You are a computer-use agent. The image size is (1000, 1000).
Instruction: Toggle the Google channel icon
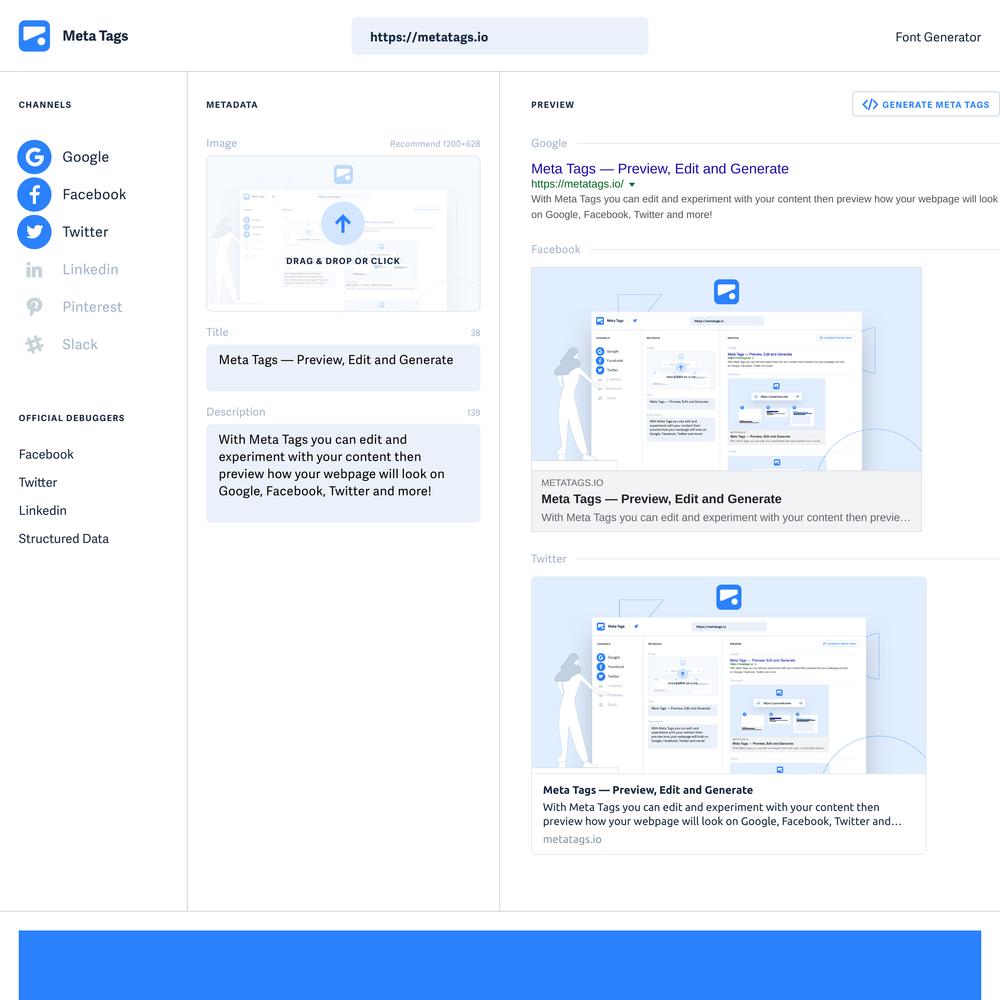point(34,157)
